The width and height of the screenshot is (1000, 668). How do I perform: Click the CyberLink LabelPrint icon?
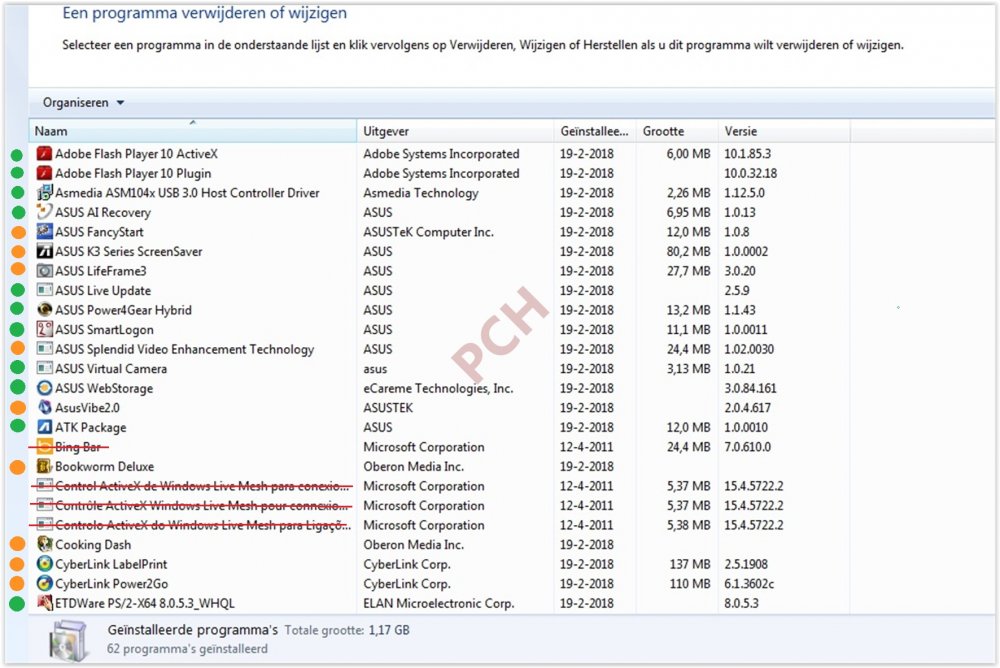pyautogui.click(x=44, y=564)
